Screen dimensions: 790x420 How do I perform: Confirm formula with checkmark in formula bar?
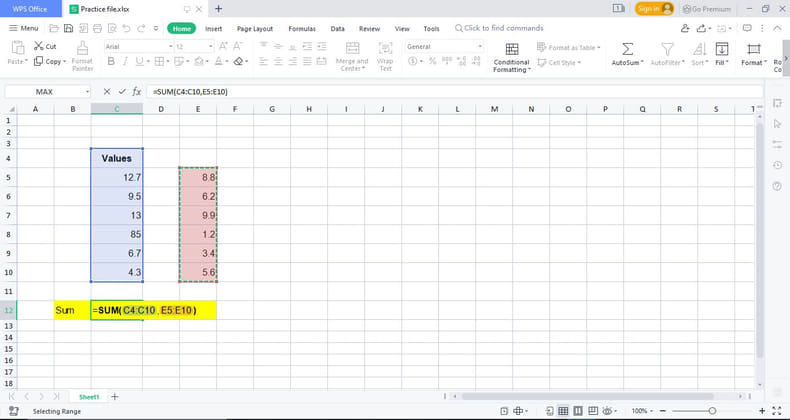(122, 92)
